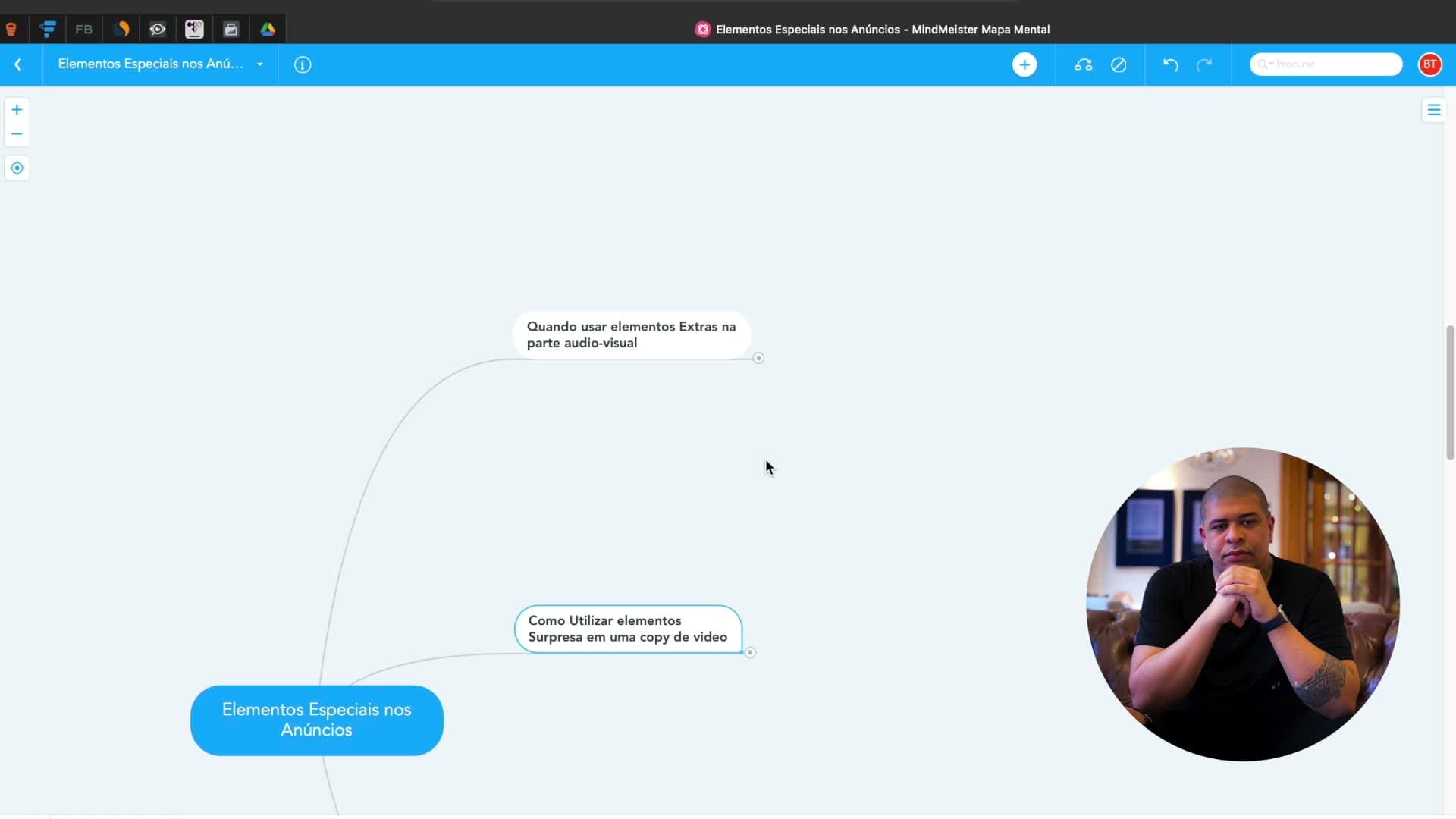Click the crossed-circle toolbar icon
This screenshot has width=1456, height=819.
(1119, 64)
